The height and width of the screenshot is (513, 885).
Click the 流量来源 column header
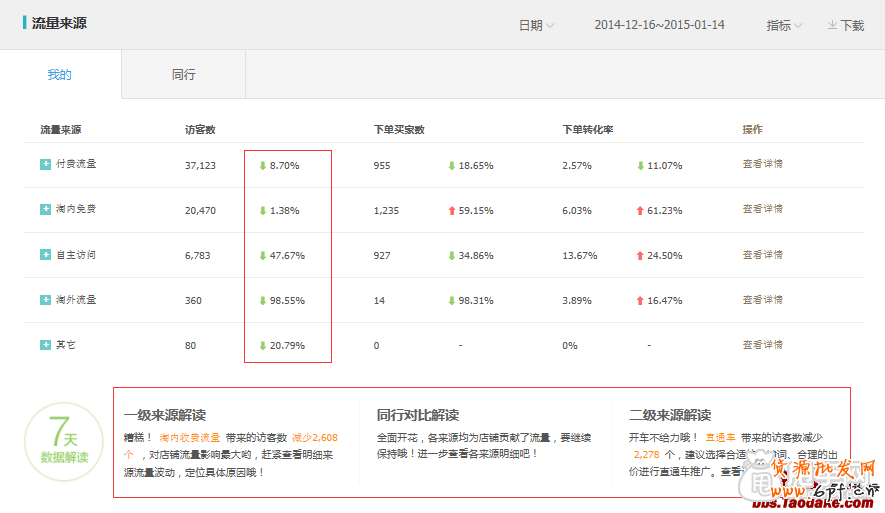point(60,130)
